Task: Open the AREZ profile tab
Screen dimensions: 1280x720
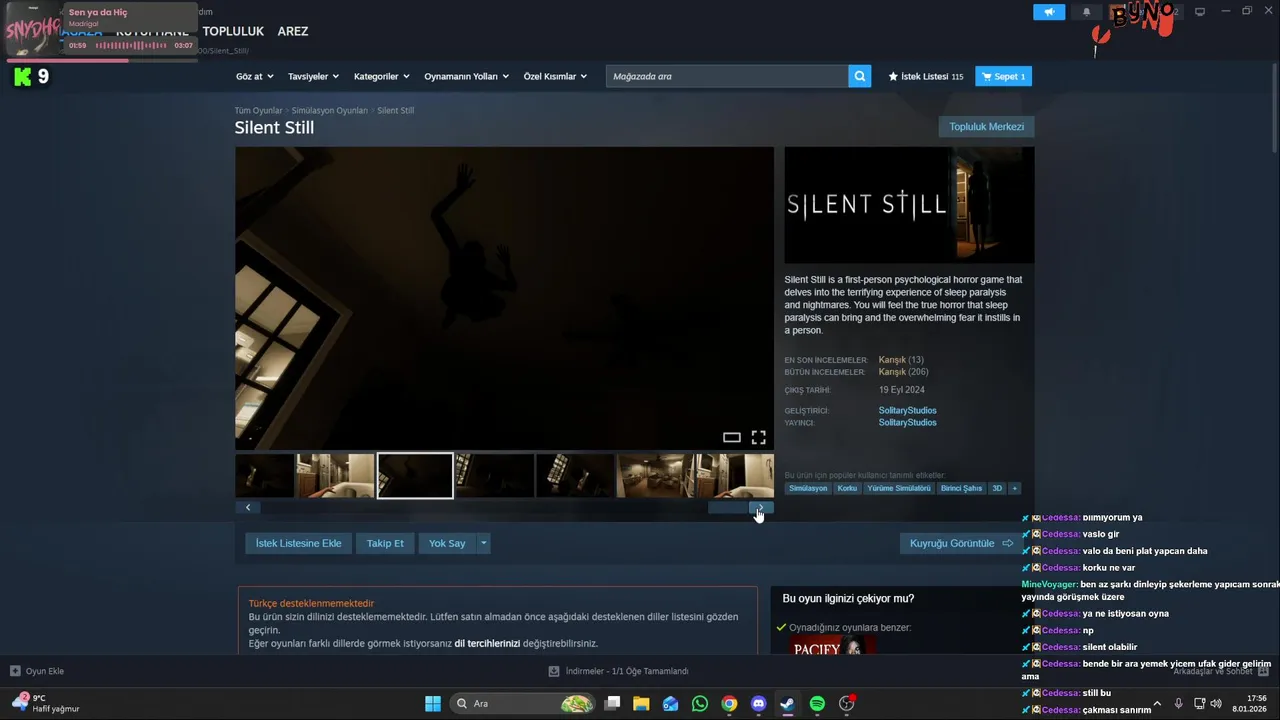Action: (x=293, y=31)
